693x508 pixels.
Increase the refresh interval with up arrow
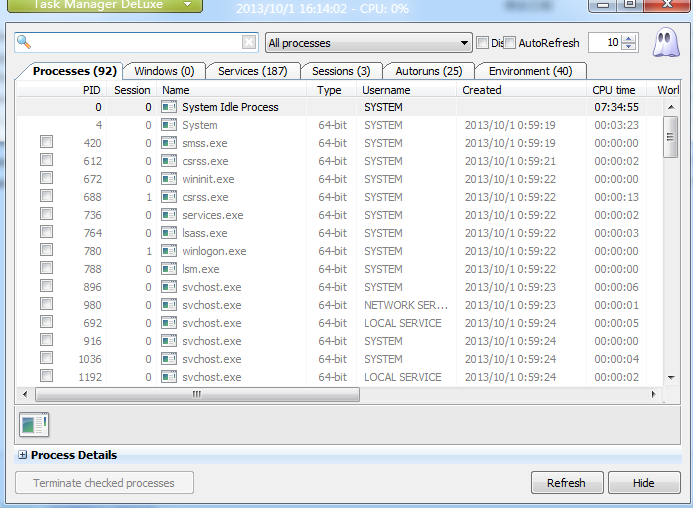tap(628, 38)
